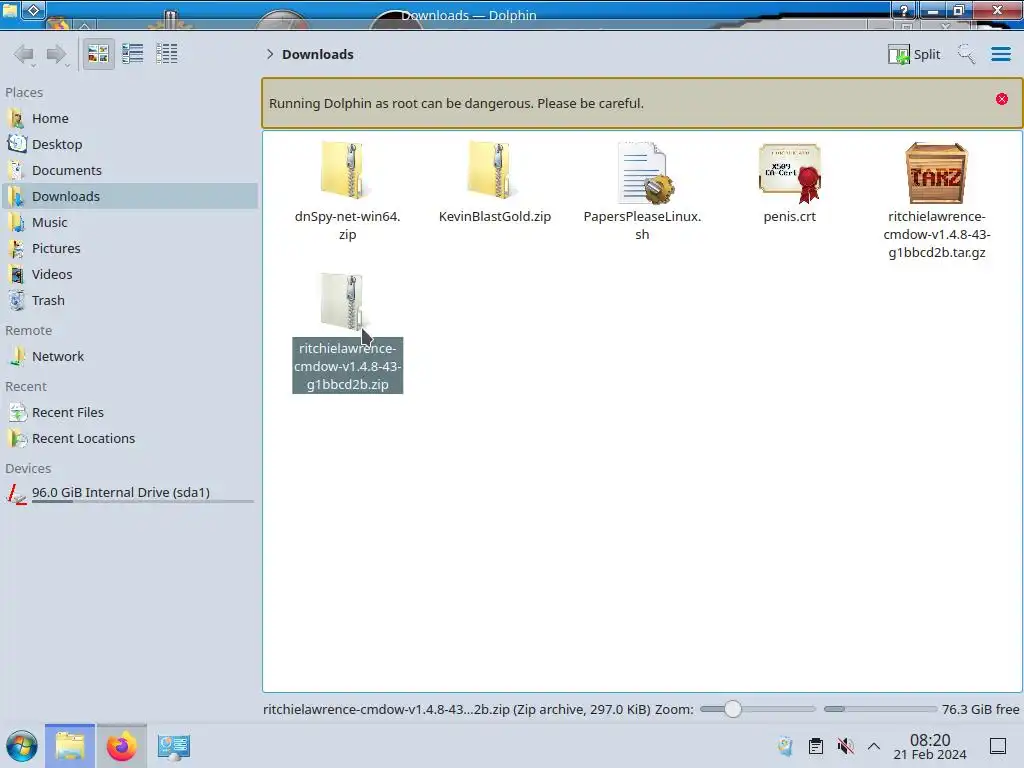Open the Start menu orb
The width and height of the screenshot is (1024, 768).
pyautogui.click(x=22, y=746)
